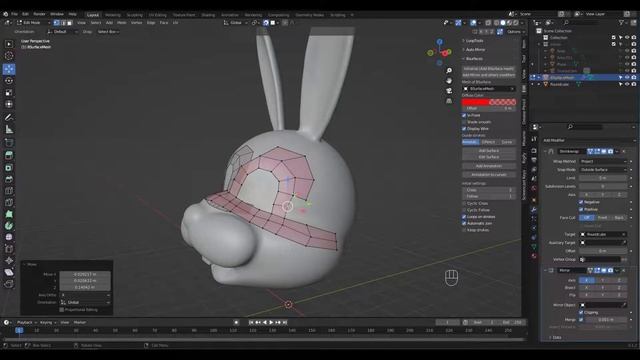Click the viewport zoom magnifier icon

[x=449, y=71]
